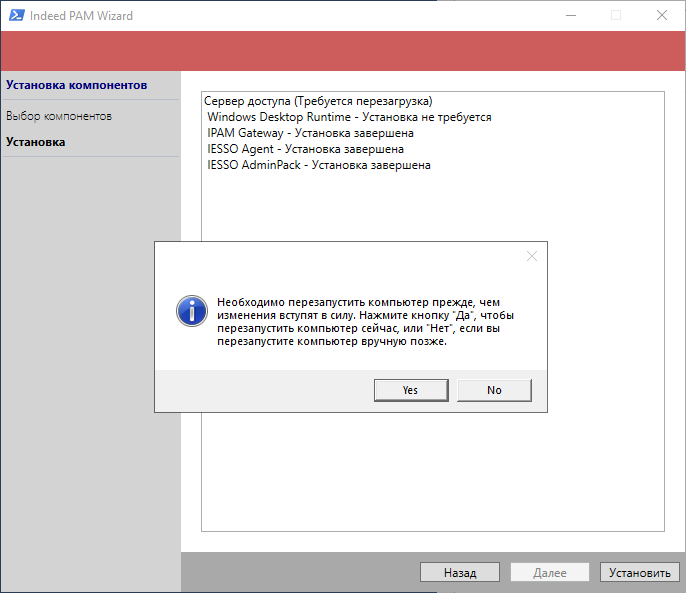
Task: Click the Indeed PAM Wizard title text
Action: (x=81, y=16)
